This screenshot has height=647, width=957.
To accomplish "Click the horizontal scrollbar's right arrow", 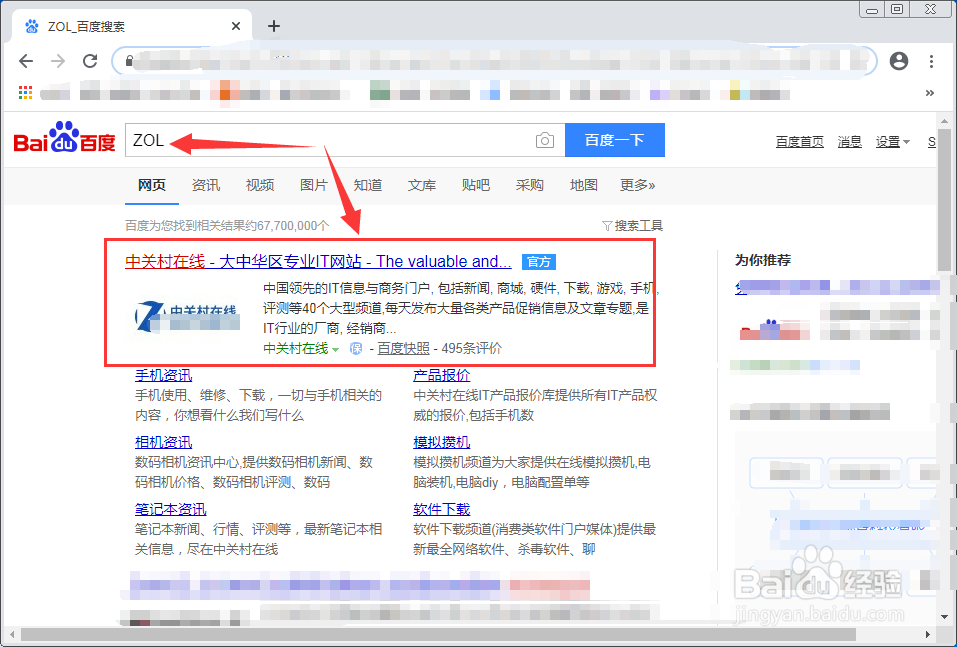I will [x=928, y=634].
